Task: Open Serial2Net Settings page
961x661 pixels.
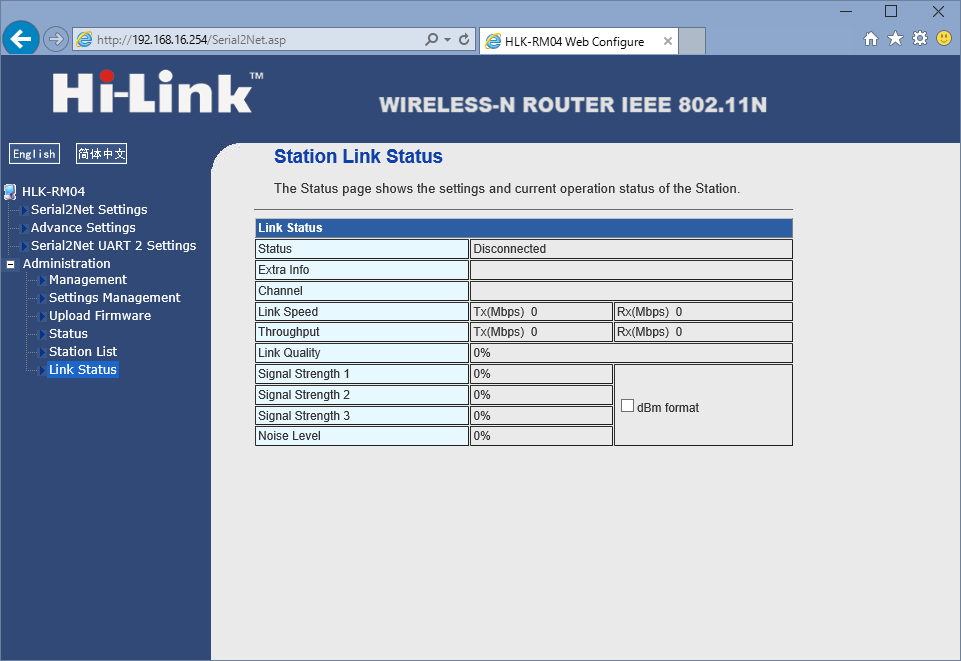Action: click(x=89, y=210)
